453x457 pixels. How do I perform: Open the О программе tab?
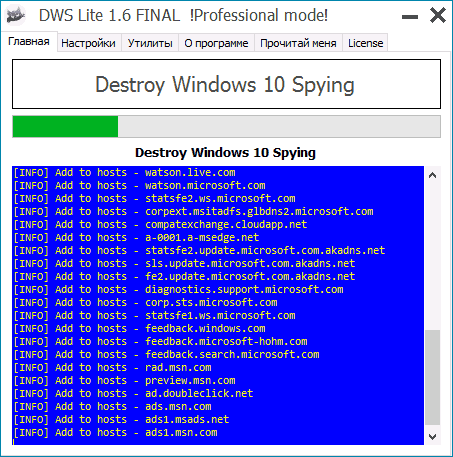pos(216,43)
